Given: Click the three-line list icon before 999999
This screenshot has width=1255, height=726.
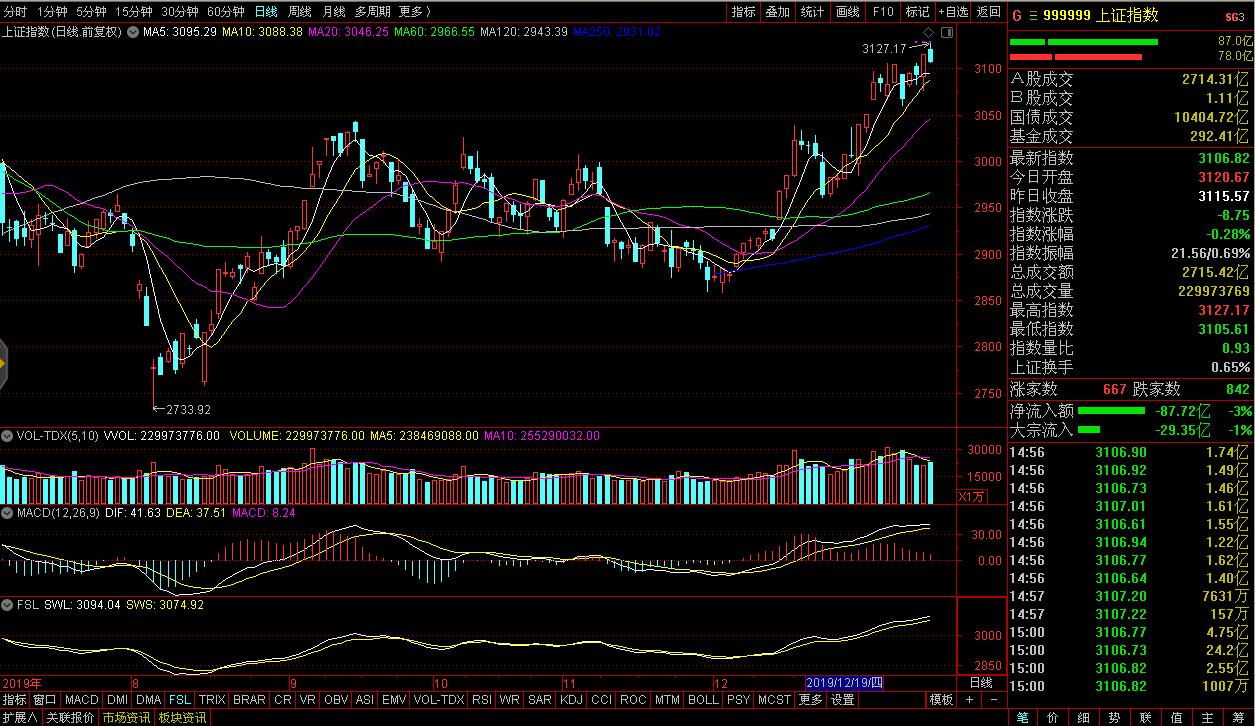Looking at the screenshot, I should tap(1033, 15).
